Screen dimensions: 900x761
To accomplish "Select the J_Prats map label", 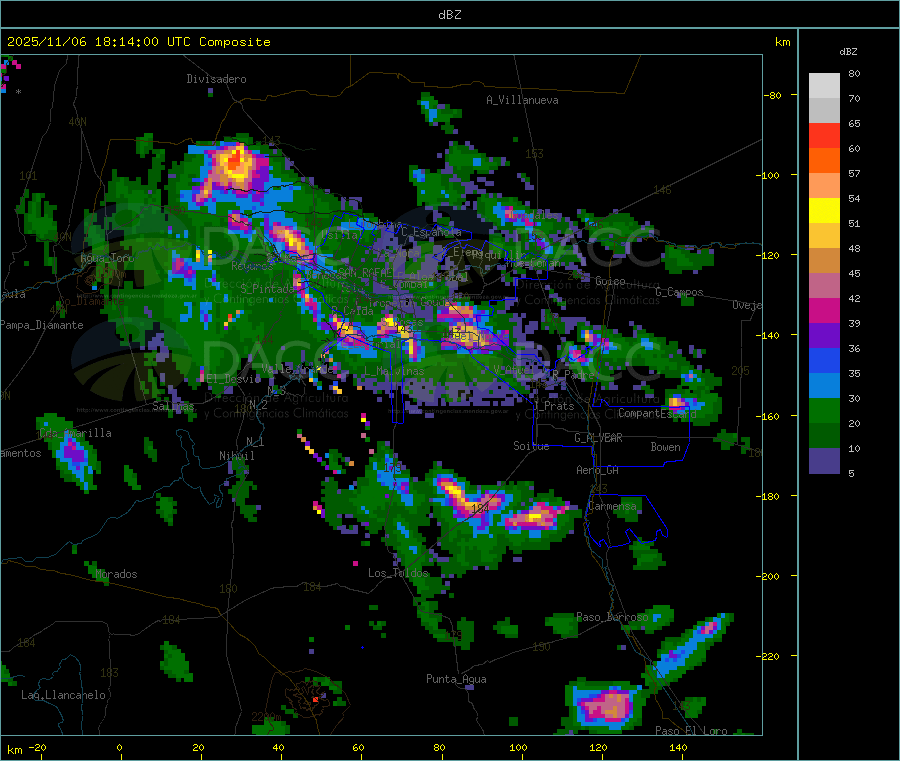I will (554, 406).
